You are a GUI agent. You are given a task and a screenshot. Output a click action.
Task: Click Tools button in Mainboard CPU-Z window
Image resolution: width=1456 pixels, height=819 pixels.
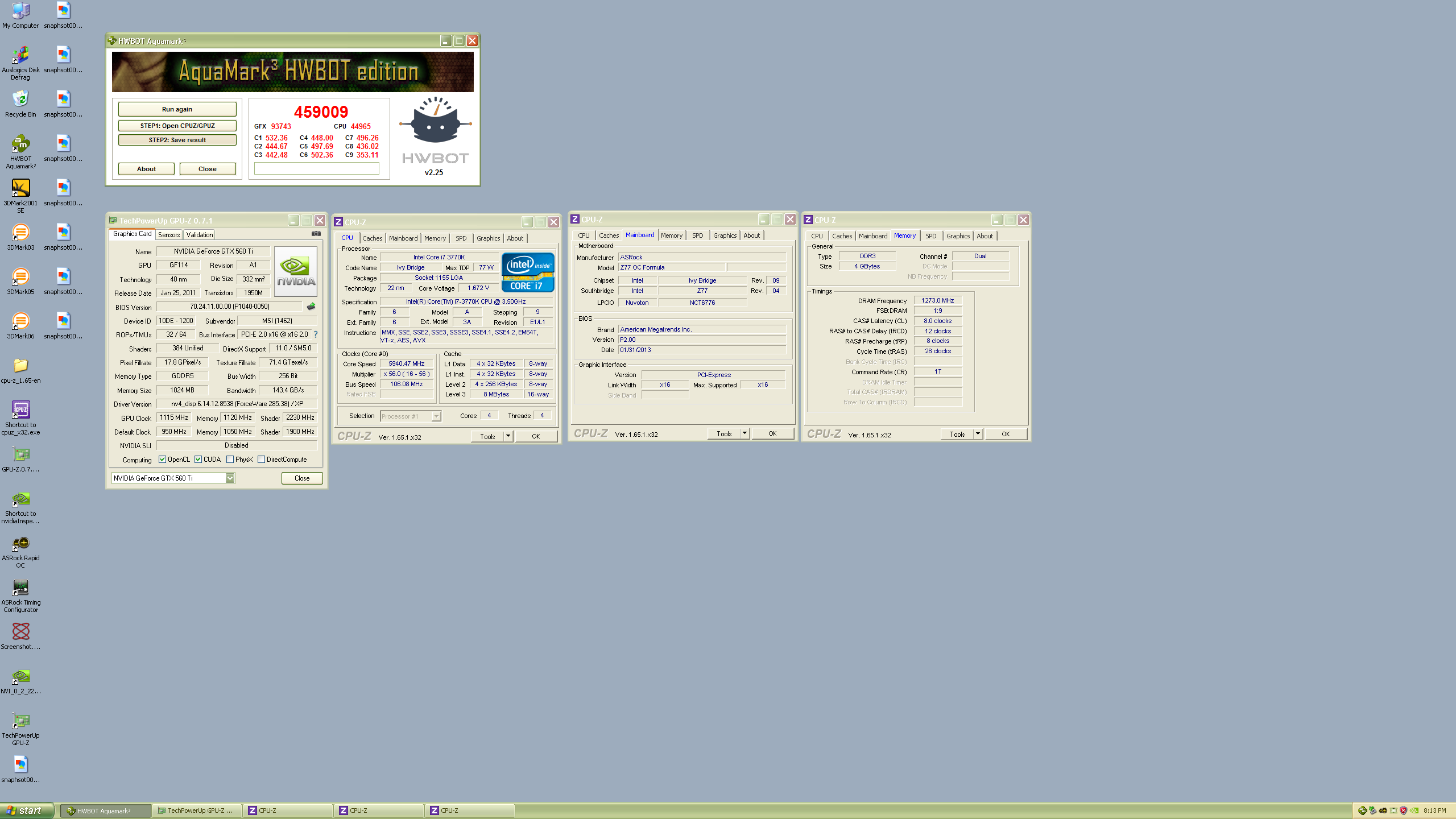click(724, 433)
